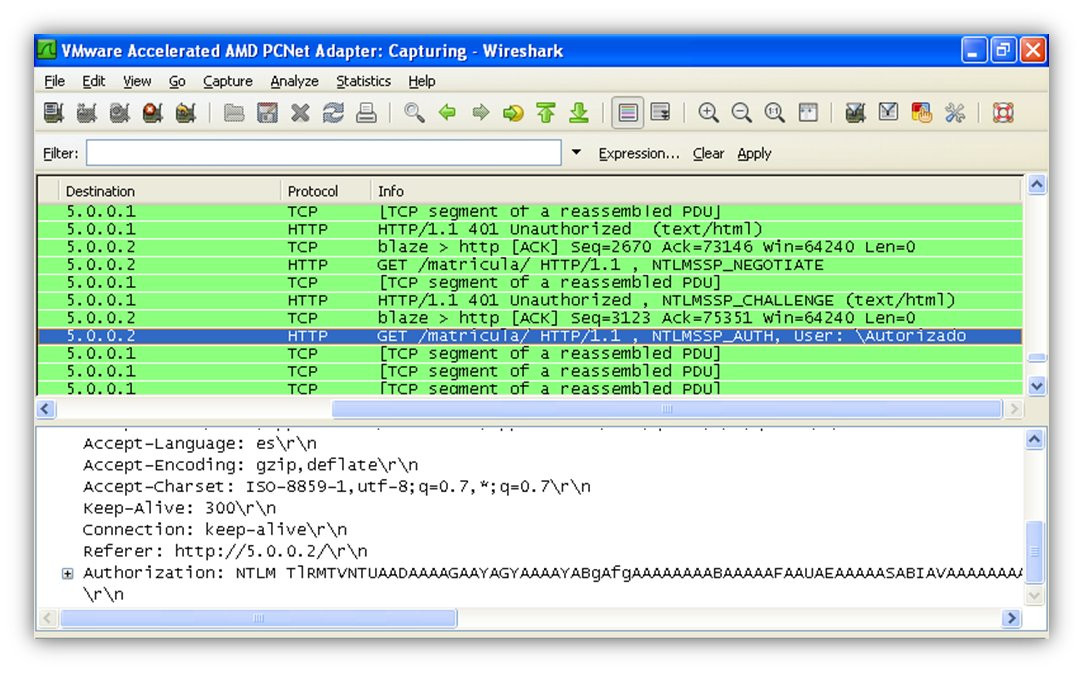Jump to last packet icon
Screen dimensions: 1083x673
point(579,113)
